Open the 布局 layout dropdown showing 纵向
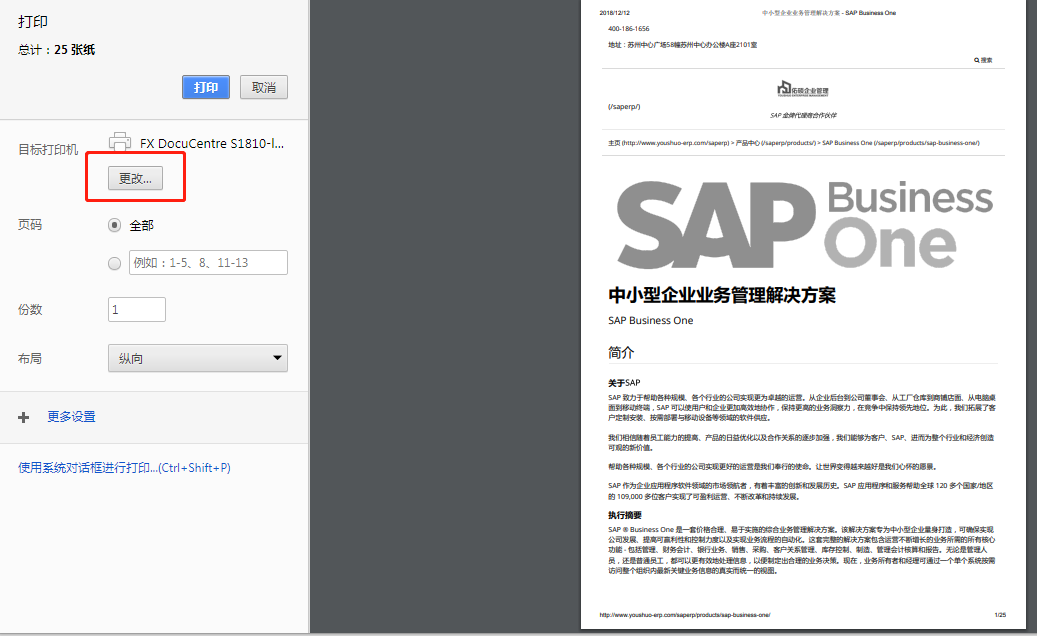This screenshot has height=636, width=1037. [x=198, y=358]
